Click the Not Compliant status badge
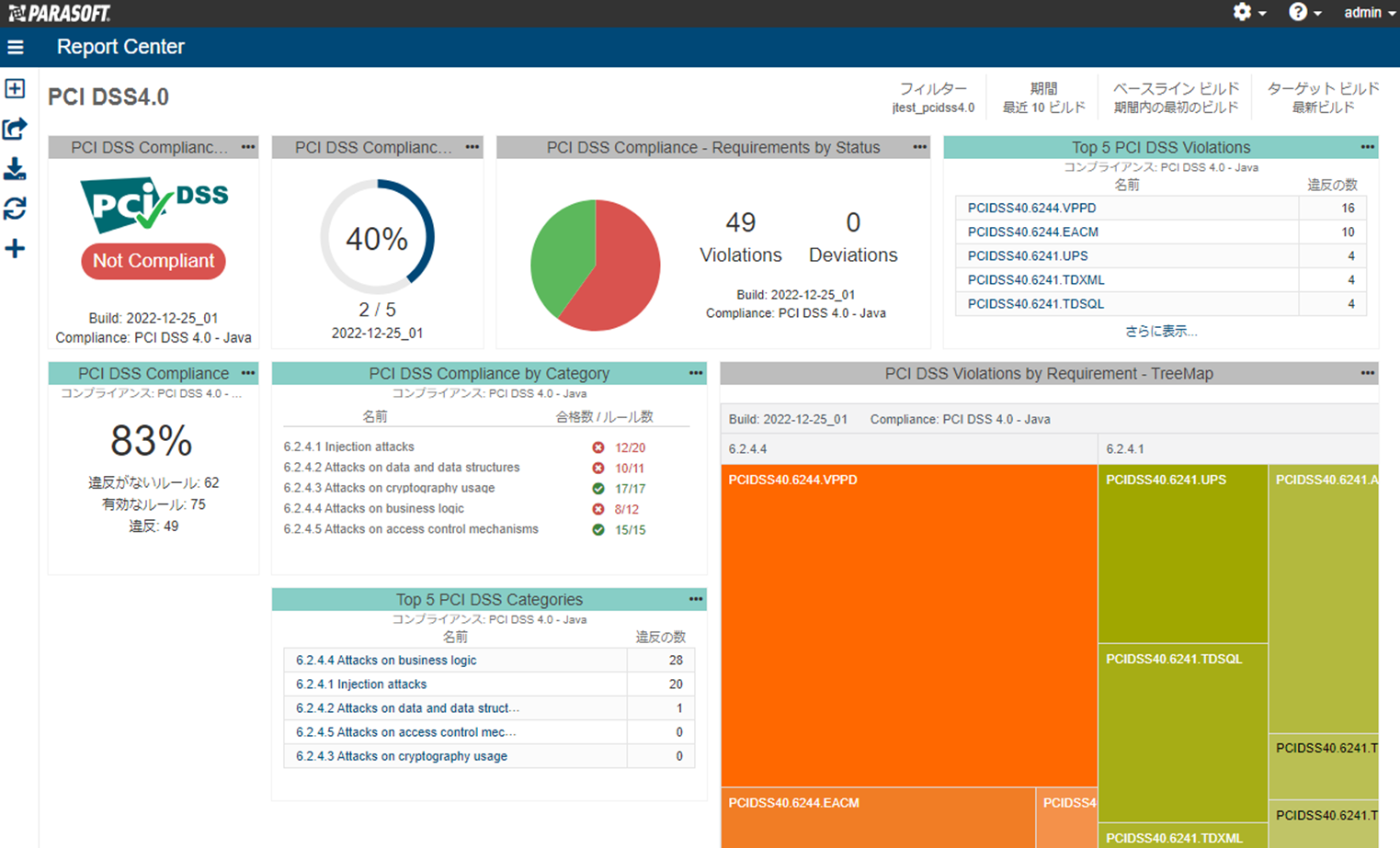 (x=154, y=261)
